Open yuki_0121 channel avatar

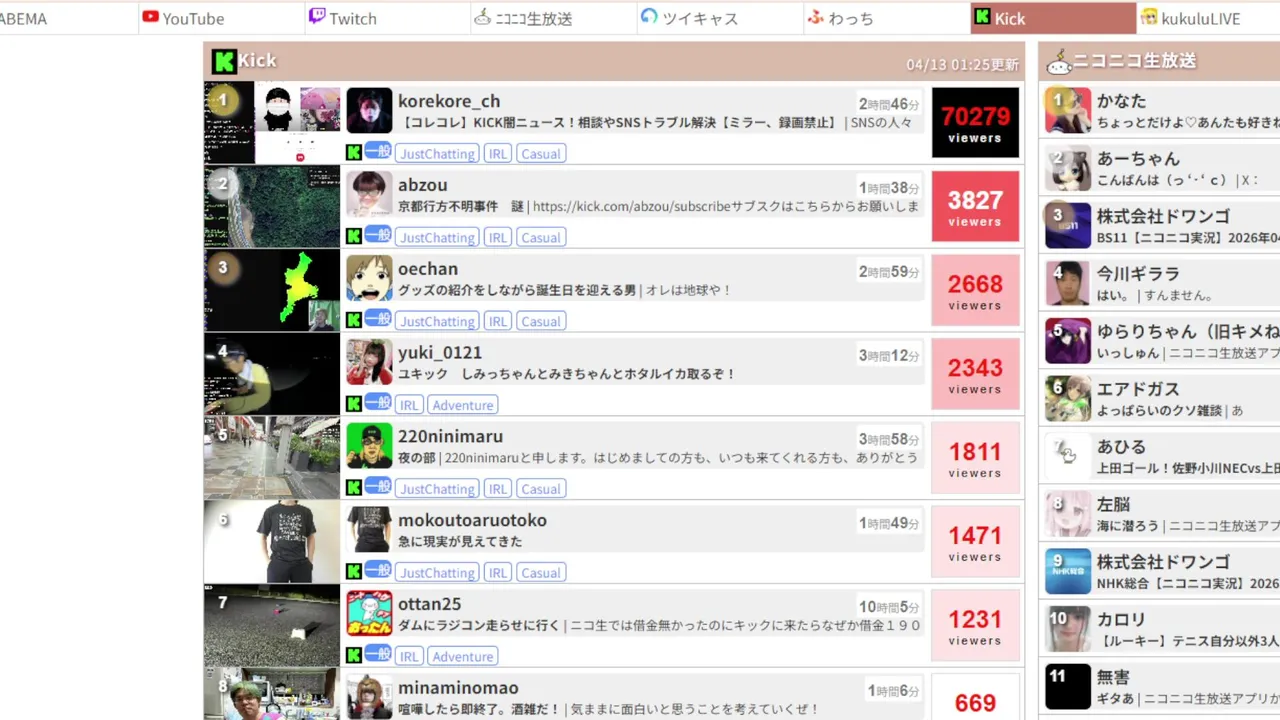coord(369,362)
